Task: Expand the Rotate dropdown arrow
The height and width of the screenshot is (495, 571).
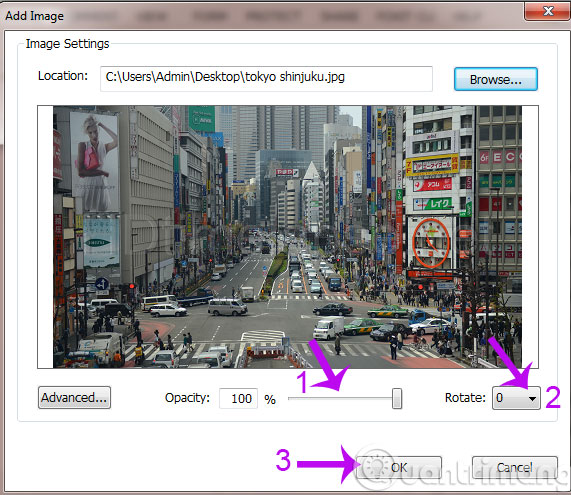Action: 532,398
